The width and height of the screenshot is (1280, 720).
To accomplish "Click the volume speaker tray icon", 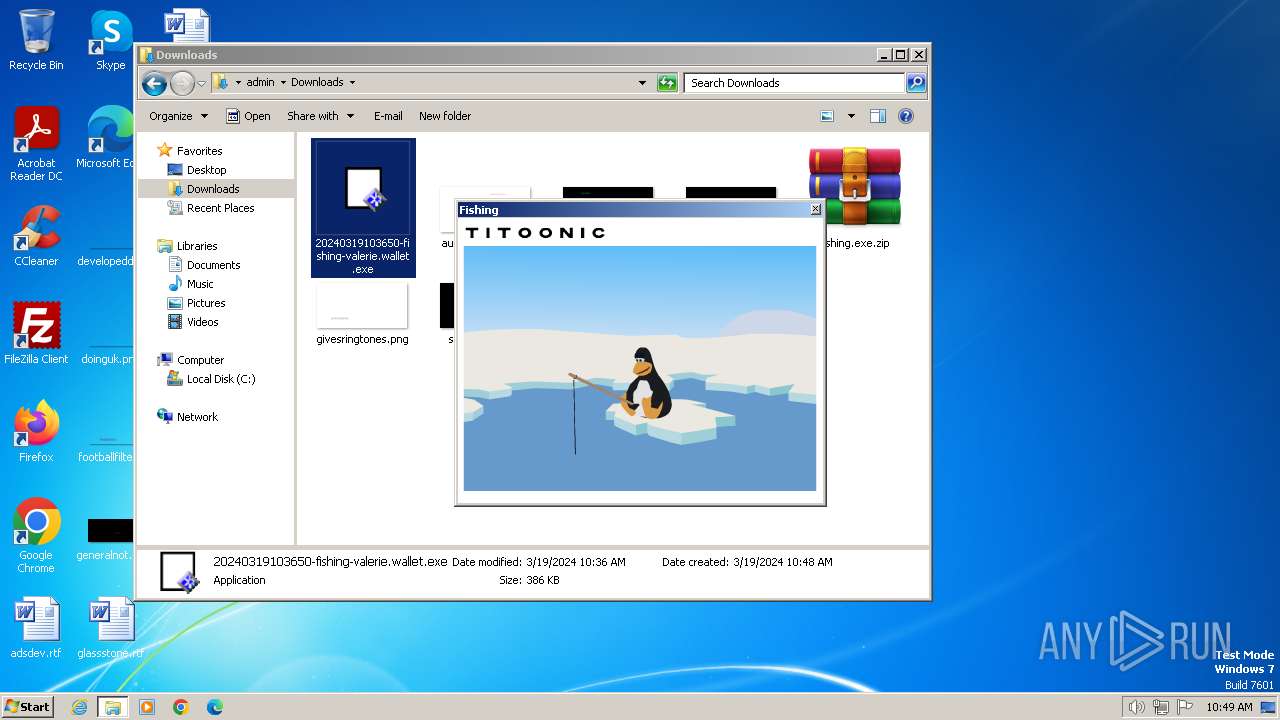I will 1136,707.
